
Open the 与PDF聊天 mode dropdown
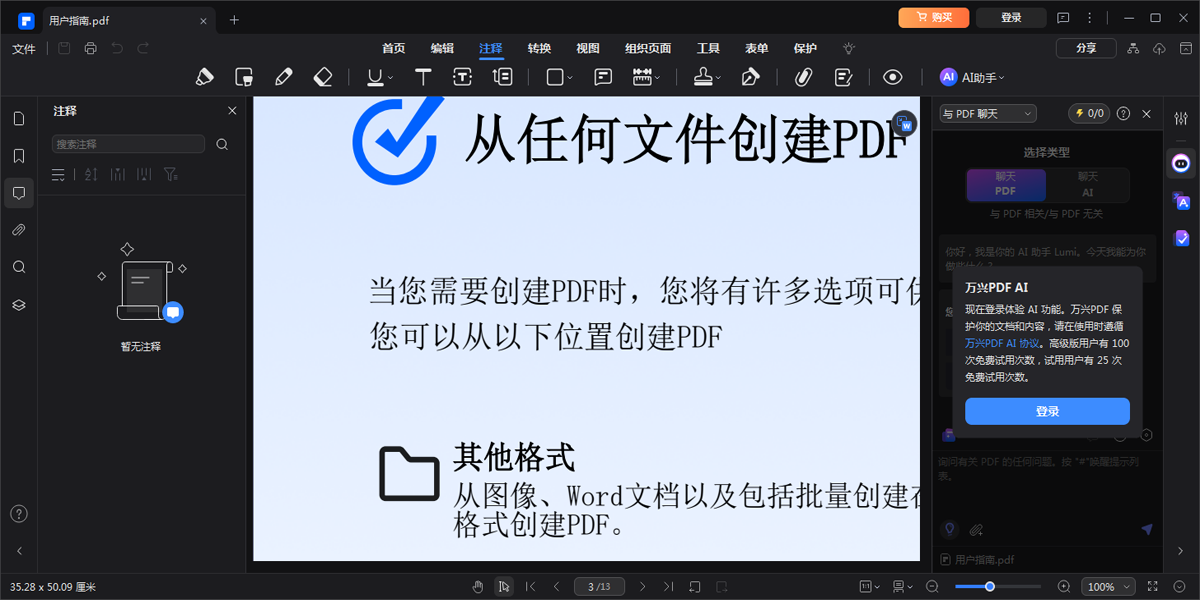tap(986, 113)
